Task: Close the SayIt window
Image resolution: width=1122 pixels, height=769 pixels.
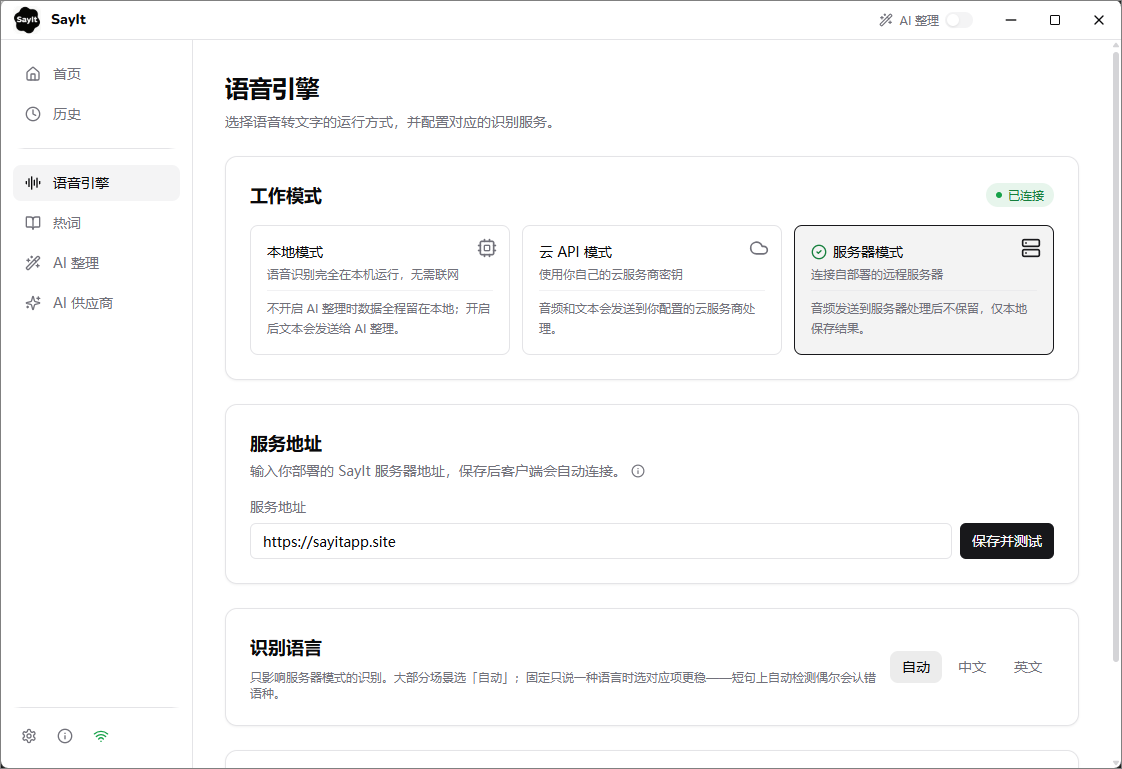Action: 1099,20
